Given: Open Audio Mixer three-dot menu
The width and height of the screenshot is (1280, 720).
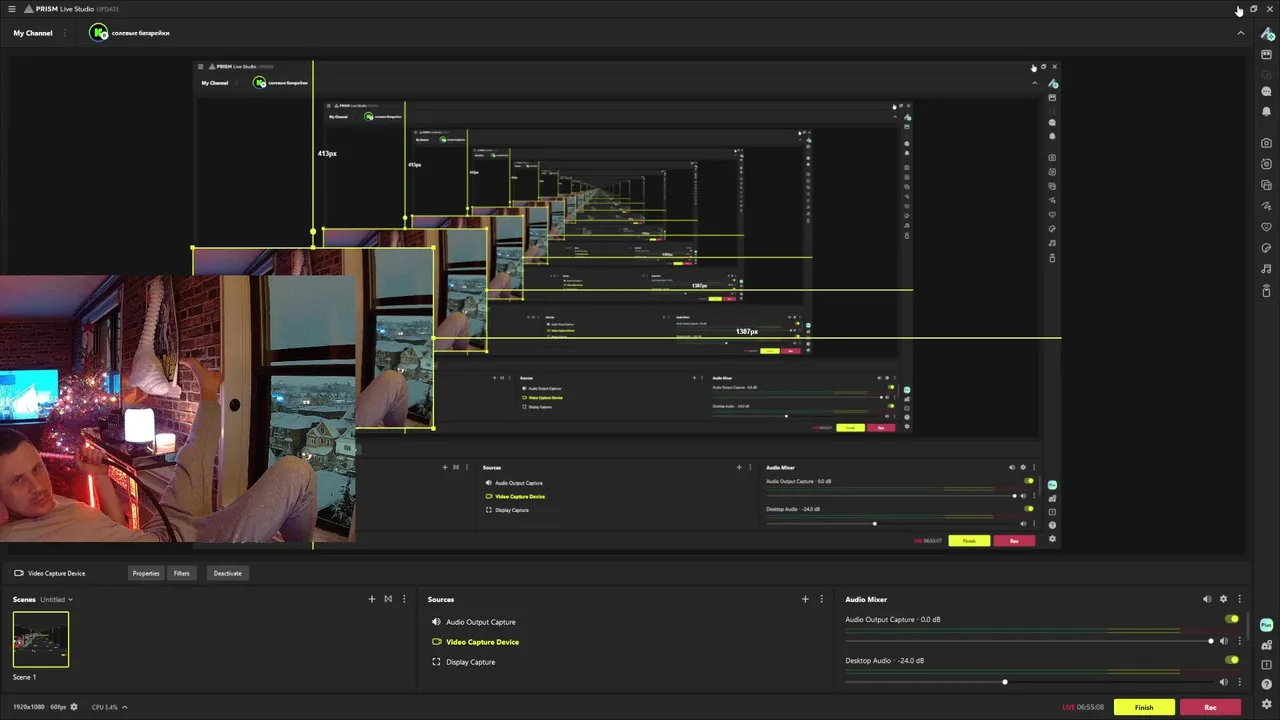Looking at the screenshot, I should 1239,599.
